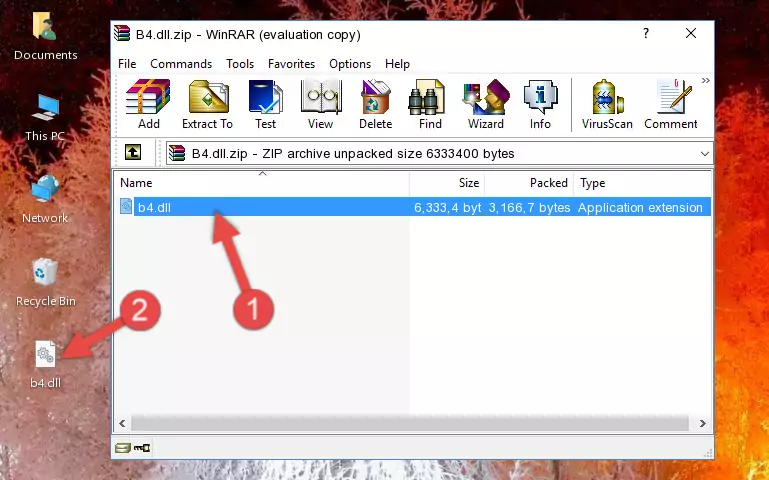Show archive Info
Screen dimensions: 769x480
point(540,104)
